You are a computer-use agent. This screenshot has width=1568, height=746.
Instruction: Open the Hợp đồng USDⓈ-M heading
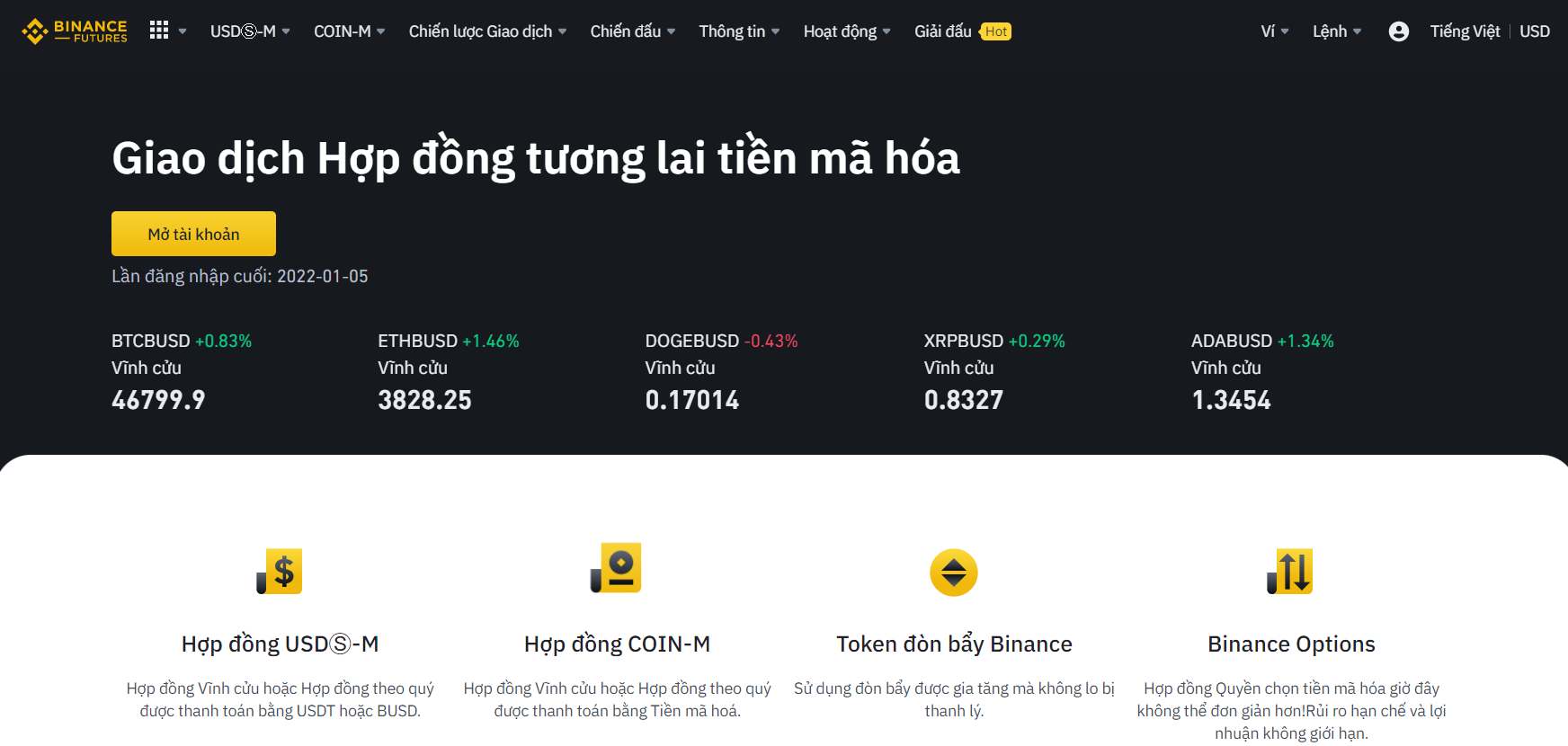click(x=280, y=644)
